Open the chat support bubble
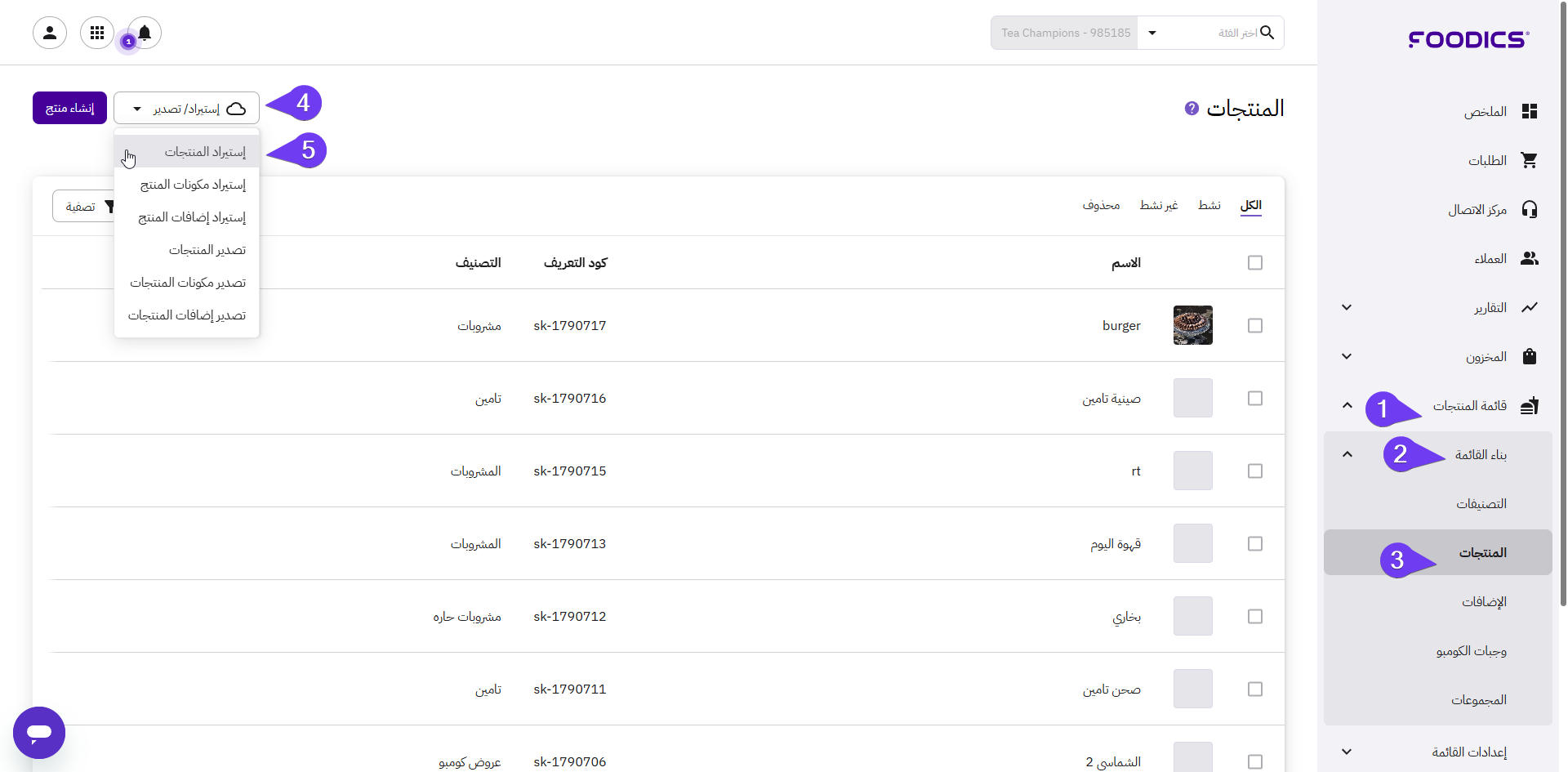The width and height of the screenshot is (1568, 772). click(39, 733)
